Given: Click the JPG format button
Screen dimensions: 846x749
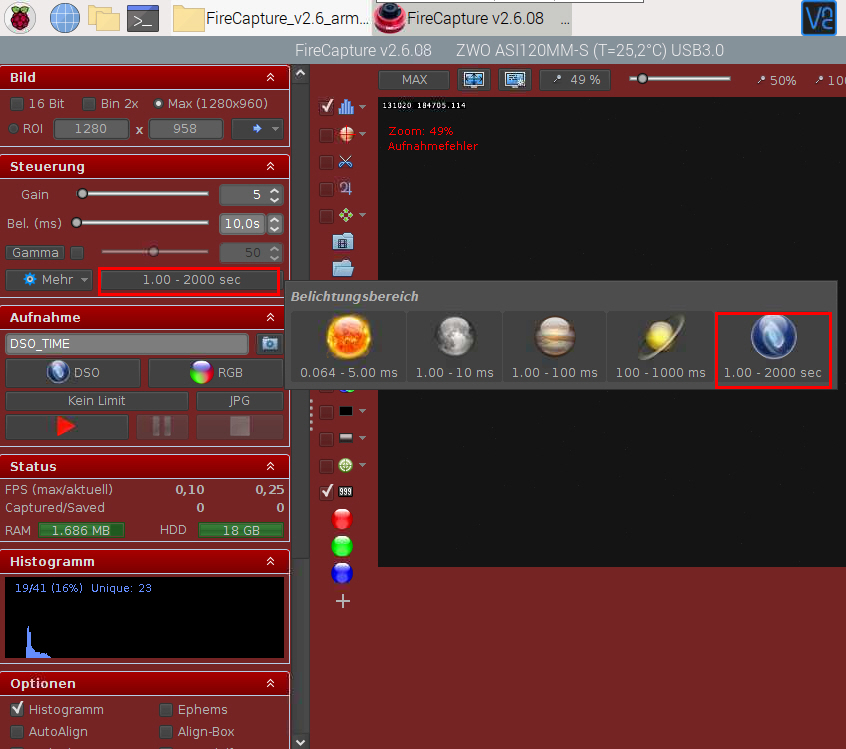Looking at the screenshot, I should pos(240,401).
